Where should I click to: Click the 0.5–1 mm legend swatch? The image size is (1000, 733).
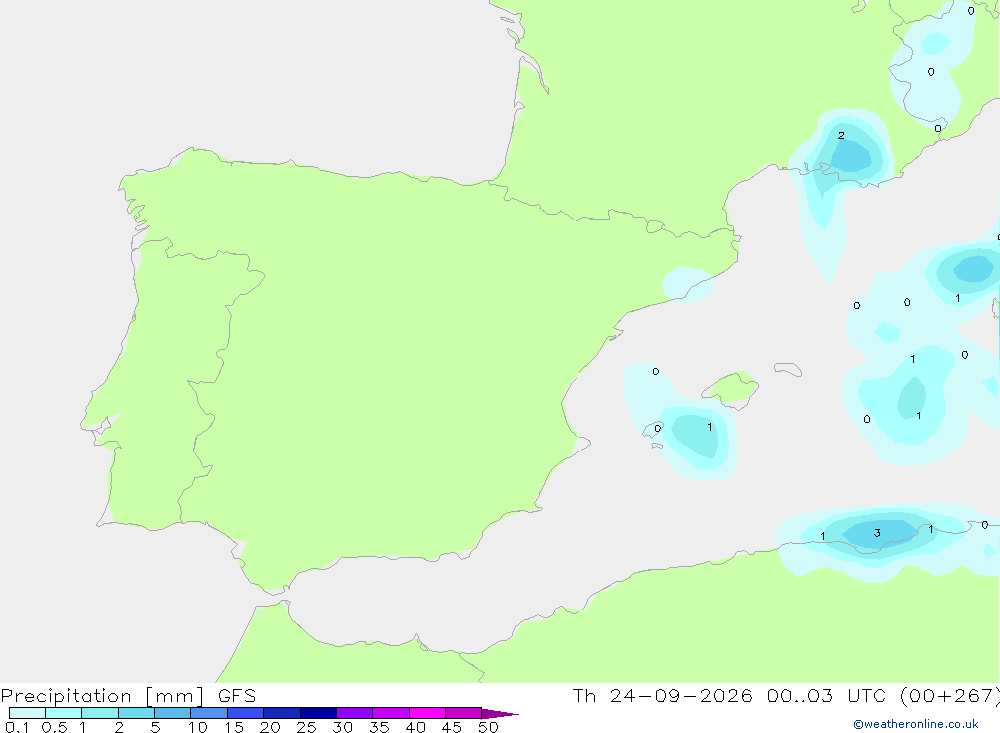tap(64, 713)
